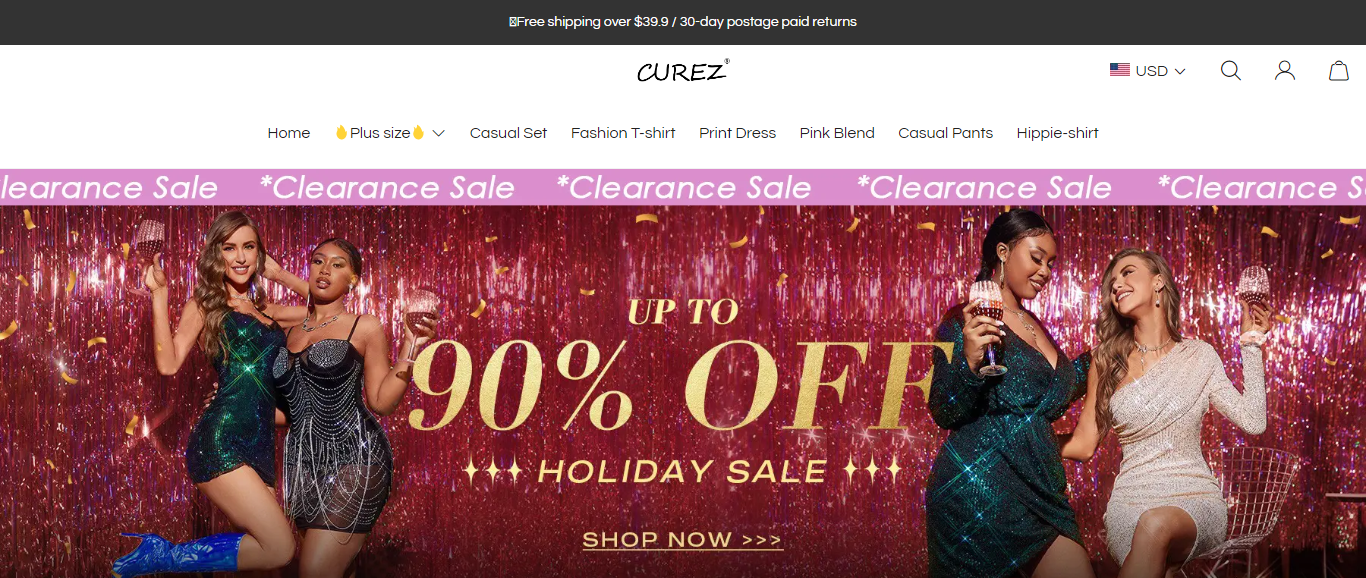Open the shopping bag cart icon
Image resolution: width=1366 pixels, height=578 pixels.
coord(1339,71)
